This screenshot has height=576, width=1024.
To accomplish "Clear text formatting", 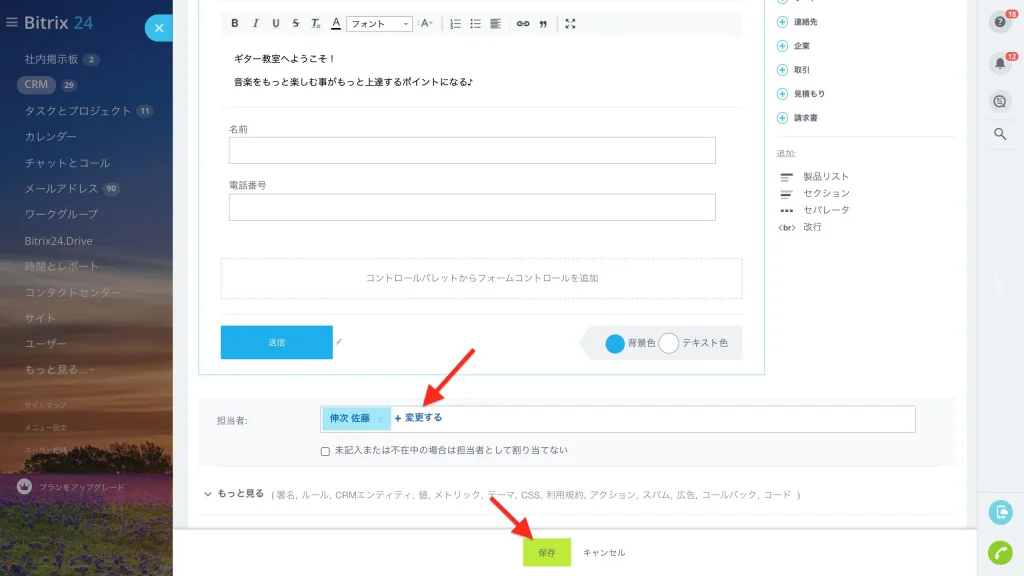I will click(315, 24).
